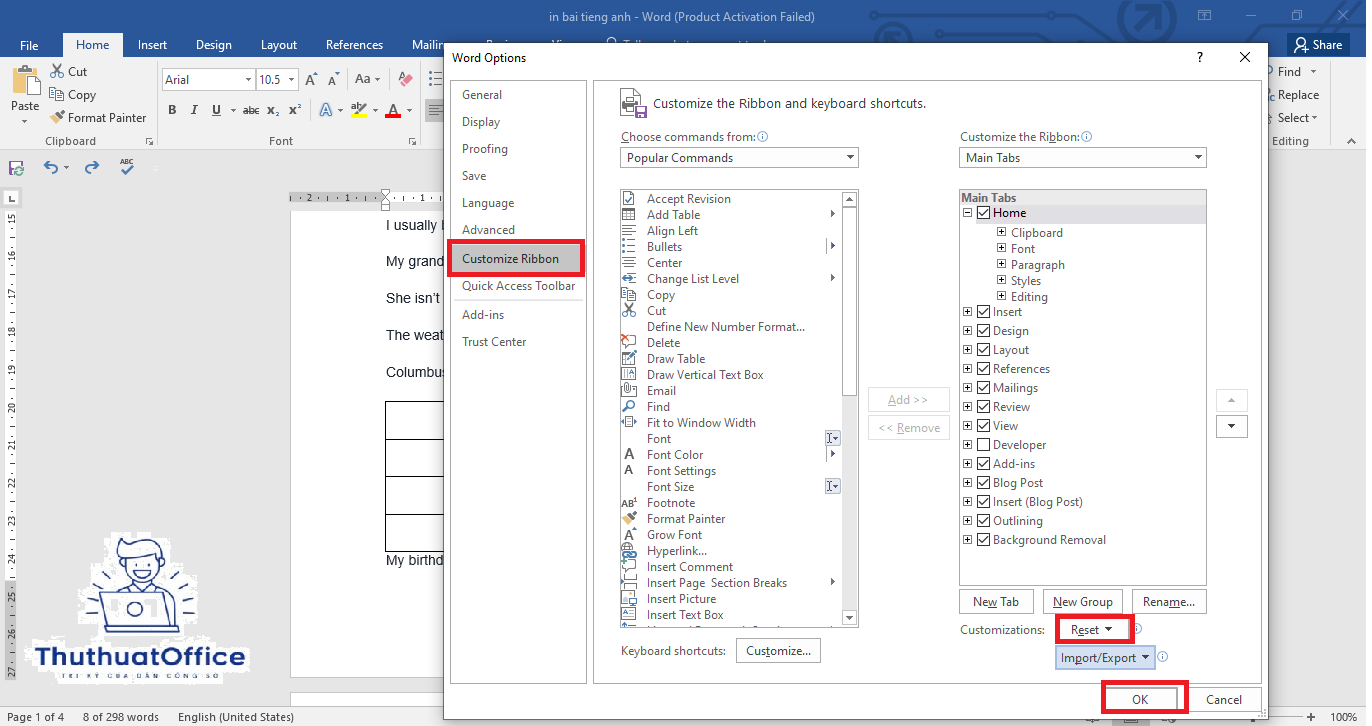1372x726 pixels.
Task: Click Customize keyboard shortcuts button
Action: pyautogui.click(x=778, y=651)
